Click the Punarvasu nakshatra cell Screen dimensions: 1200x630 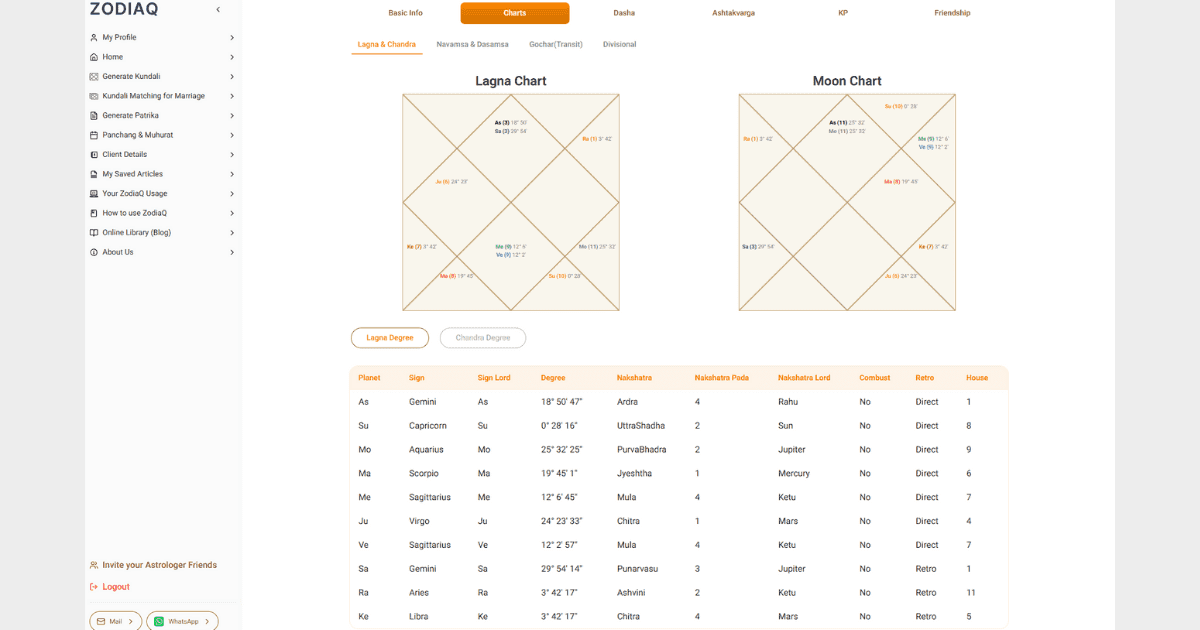[x=637, y=569]
